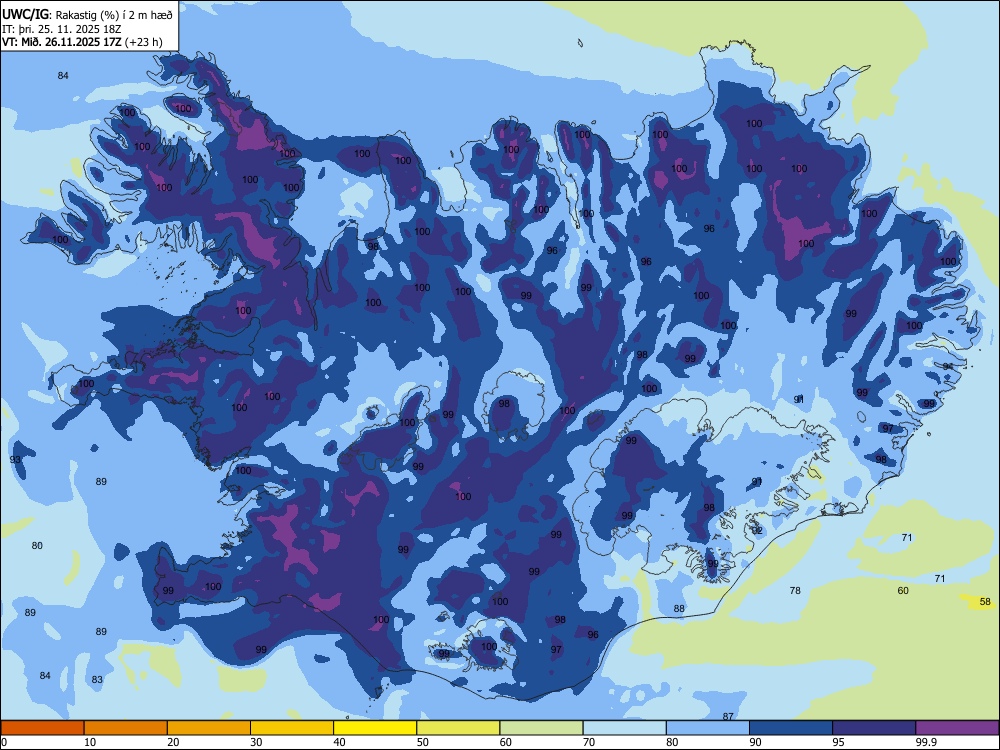Click the title 'UWC/IG: Rakastig (%) í 2 m hæð'

[87, 15]
